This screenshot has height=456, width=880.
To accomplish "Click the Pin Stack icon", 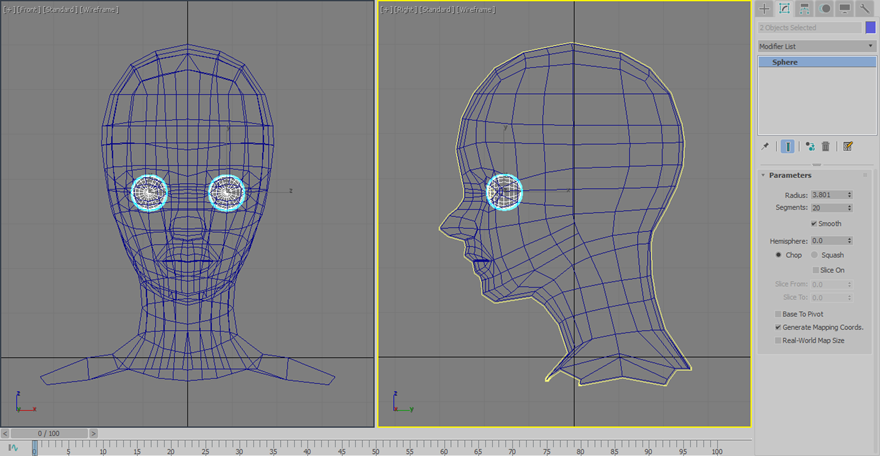I will (x=765, y=146).
